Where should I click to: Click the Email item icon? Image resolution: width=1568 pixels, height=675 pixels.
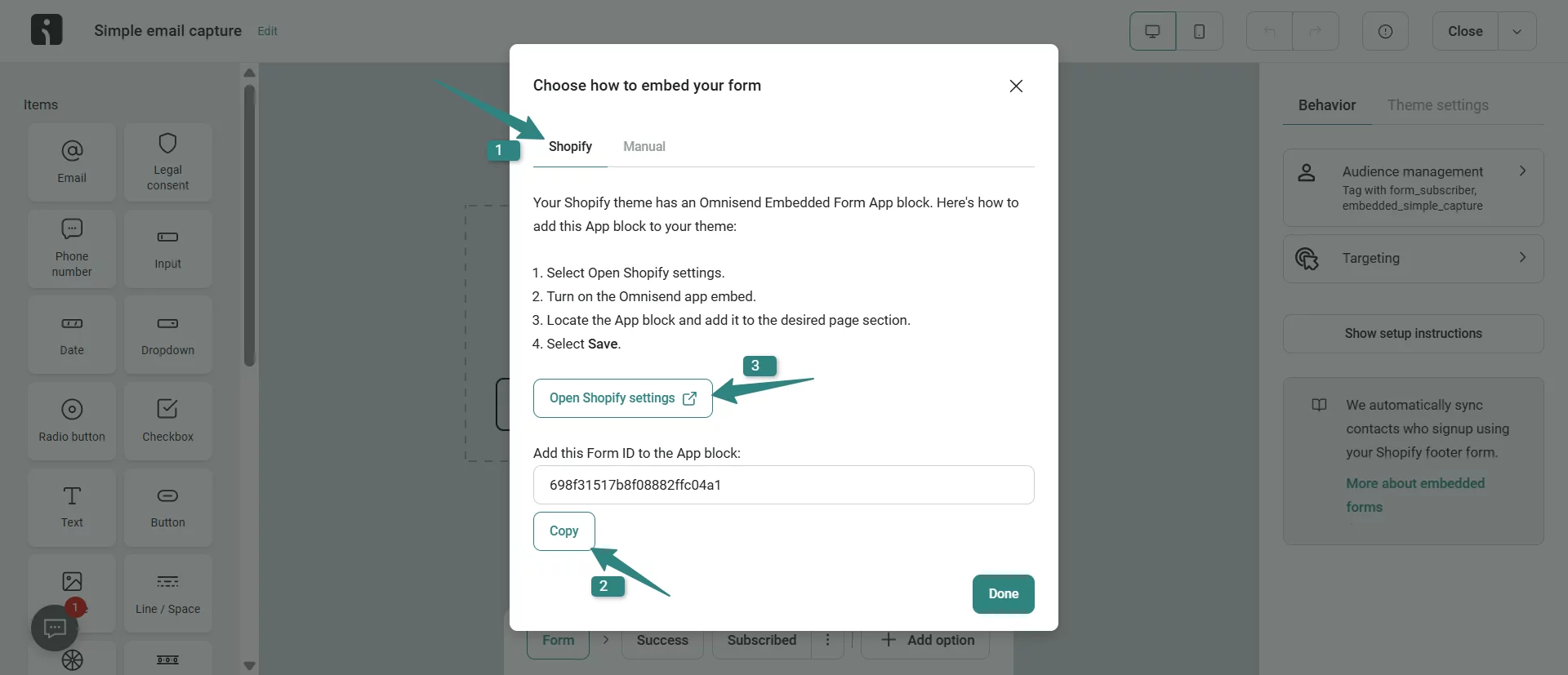click(72, 152)
